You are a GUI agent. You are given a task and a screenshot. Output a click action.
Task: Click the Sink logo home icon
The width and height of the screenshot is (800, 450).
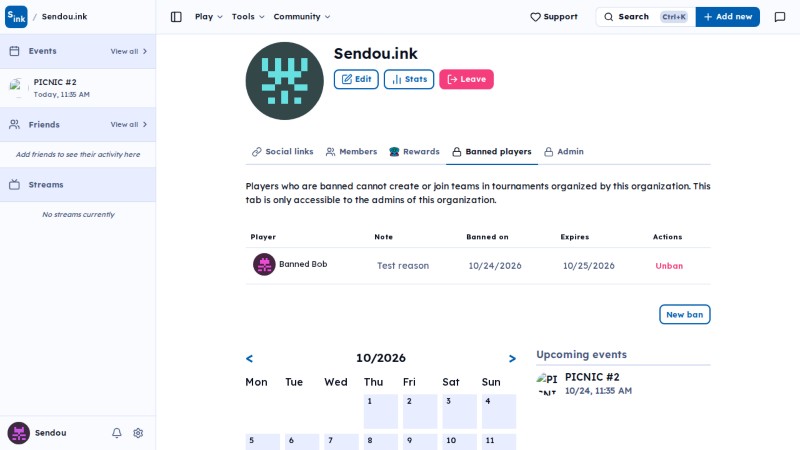(x=16, y=17)
